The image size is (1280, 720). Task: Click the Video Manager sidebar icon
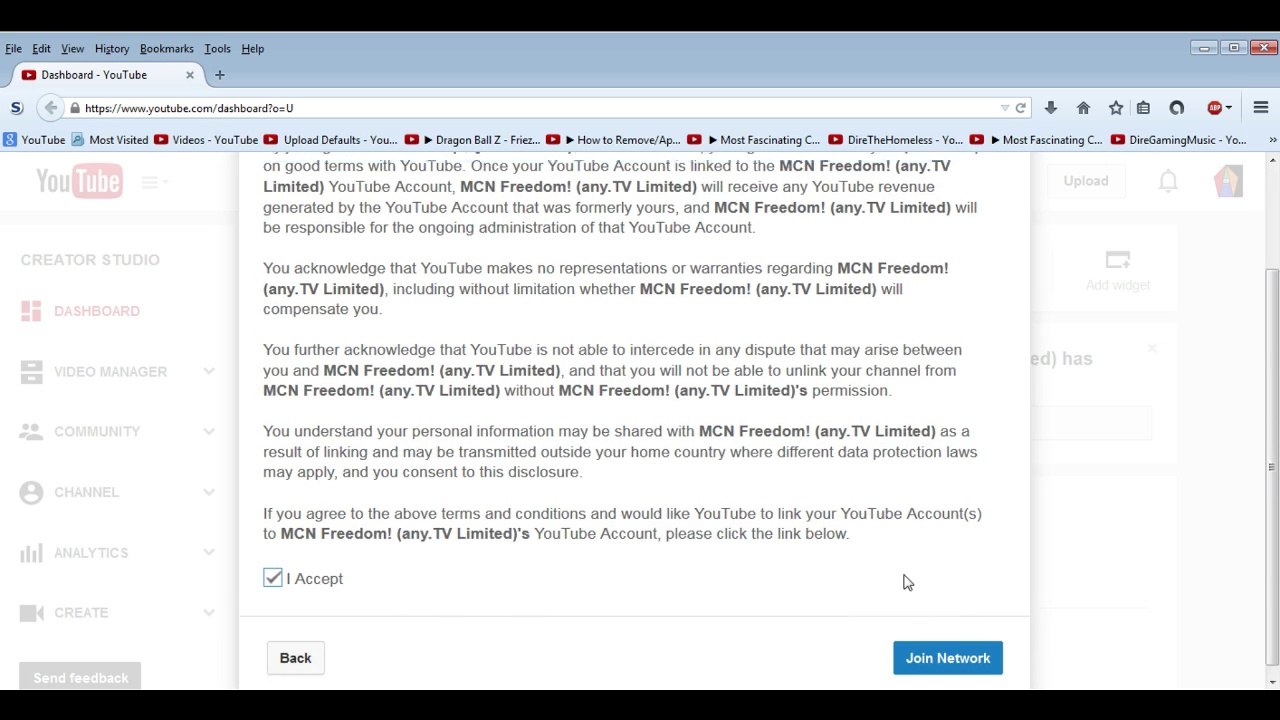[31, 371]
